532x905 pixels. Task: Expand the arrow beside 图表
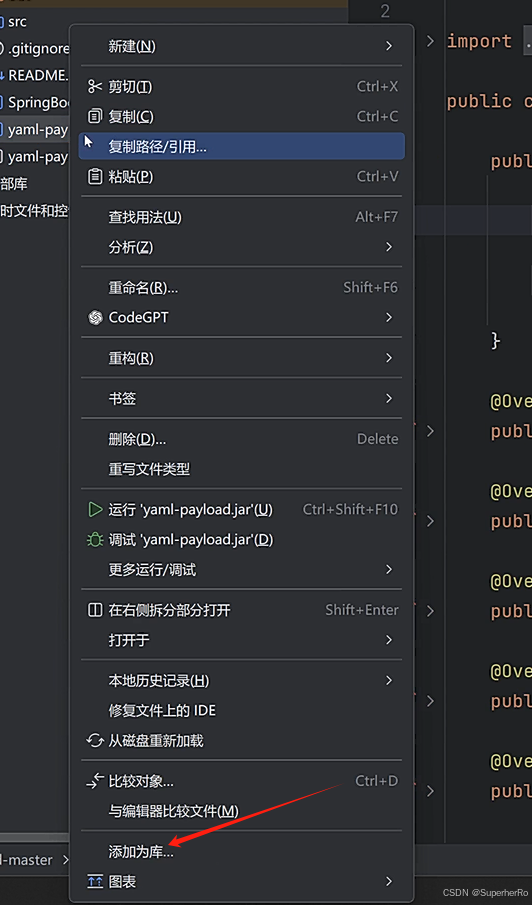pos(389,881)
